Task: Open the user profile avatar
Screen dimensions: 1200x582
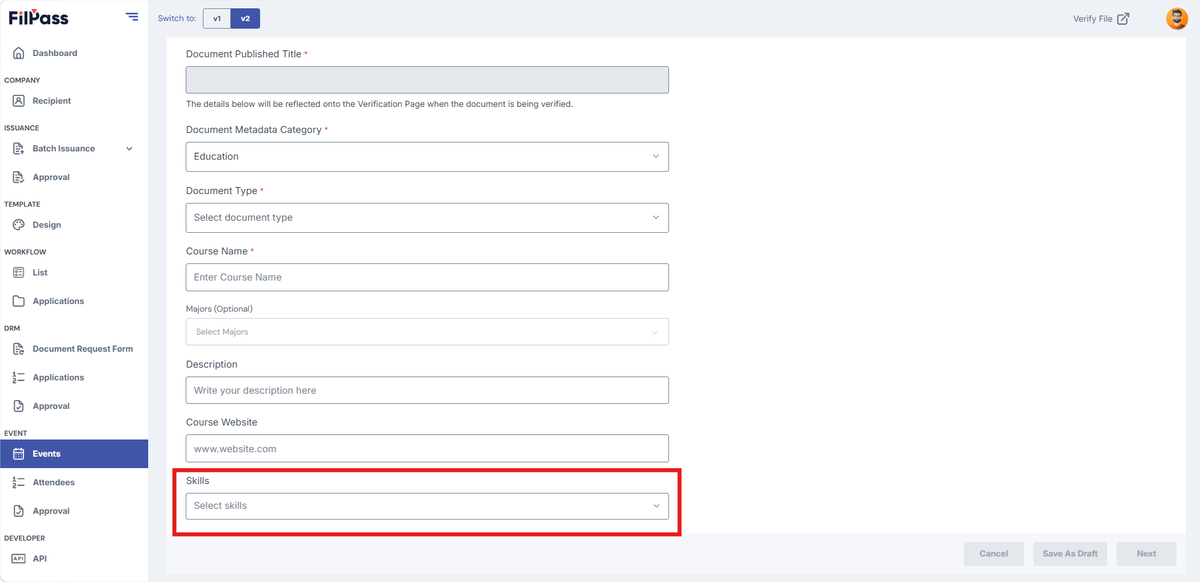Action: [x=1177, y=18]
